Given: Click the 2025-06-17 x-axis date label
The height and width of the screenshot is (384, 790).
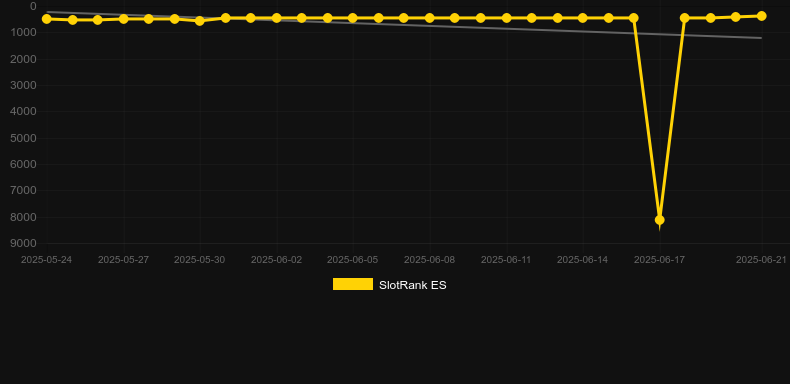Looking at the screenshot, I should (x=659, y=260).
